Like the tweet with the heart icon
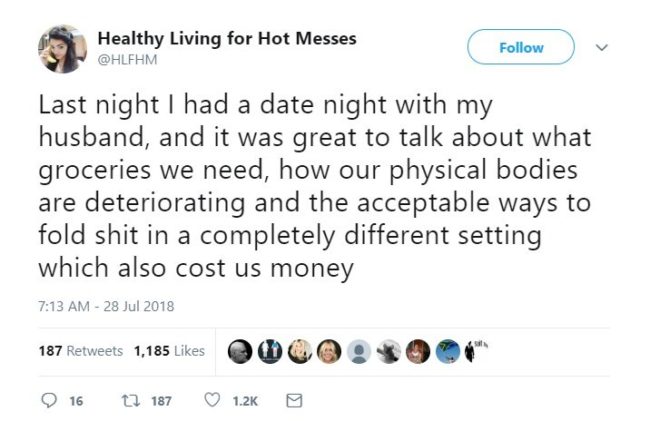This screenshot has width=650, height=421. (x=211, y=400)
